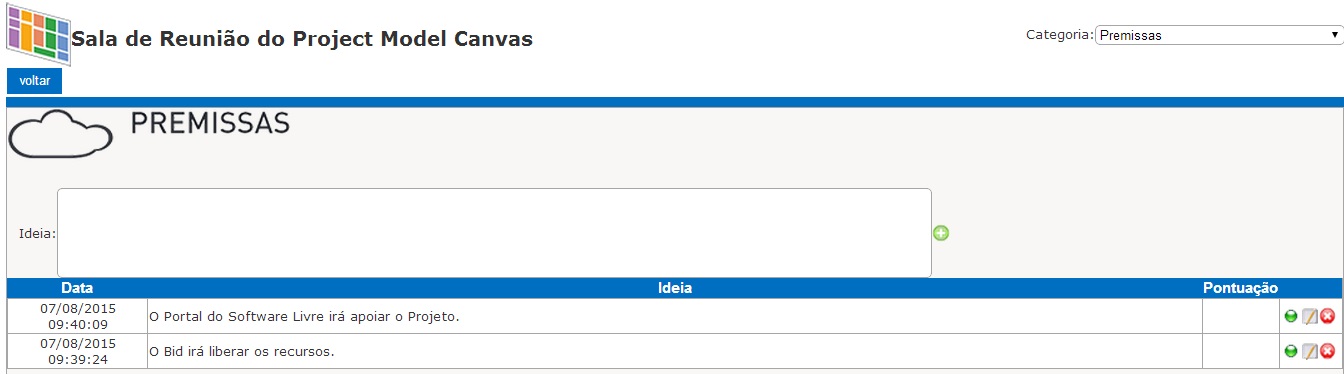Click the green add idea plus icon
This screenshot has height=374, width=1344.
pyautogui.click(x=941, y=233)
